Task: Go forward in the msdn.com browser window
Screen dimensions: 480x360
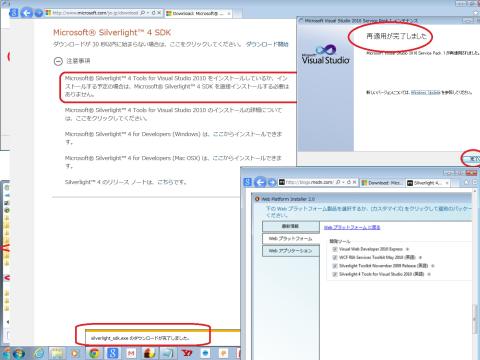Action: 272,182
